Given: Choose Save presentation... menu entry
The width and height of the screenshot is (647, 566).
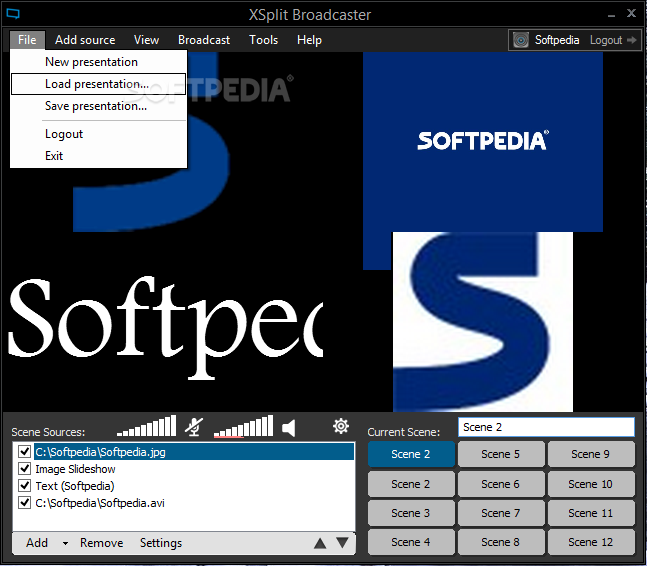Looking at the screenshot, I should pyautogui.click(x=98, y=106).
